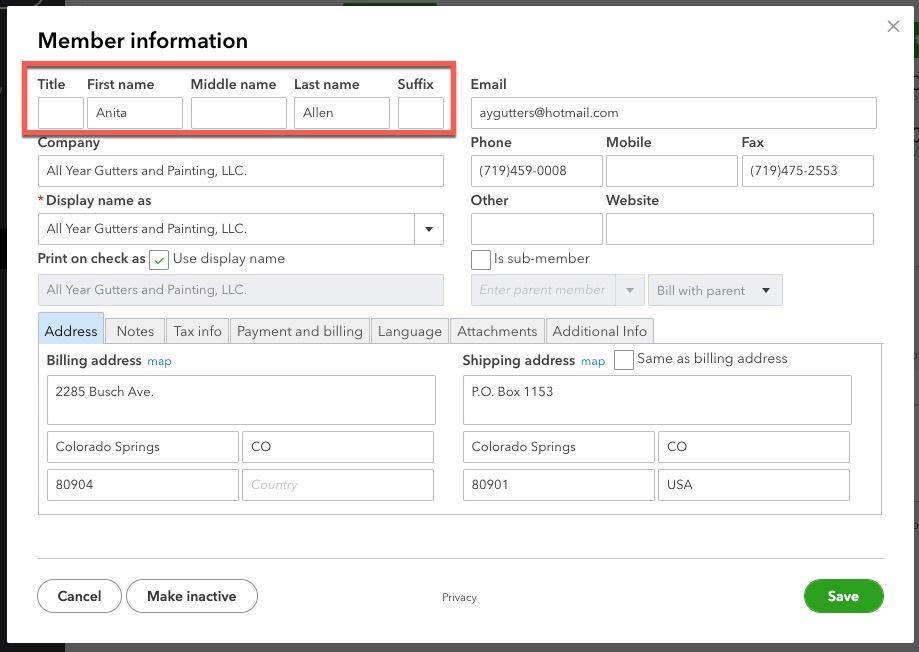Check the Is sub-member box
Image resolution: width=919 pixels, height=652 pixels.
[x=481, y=260]
